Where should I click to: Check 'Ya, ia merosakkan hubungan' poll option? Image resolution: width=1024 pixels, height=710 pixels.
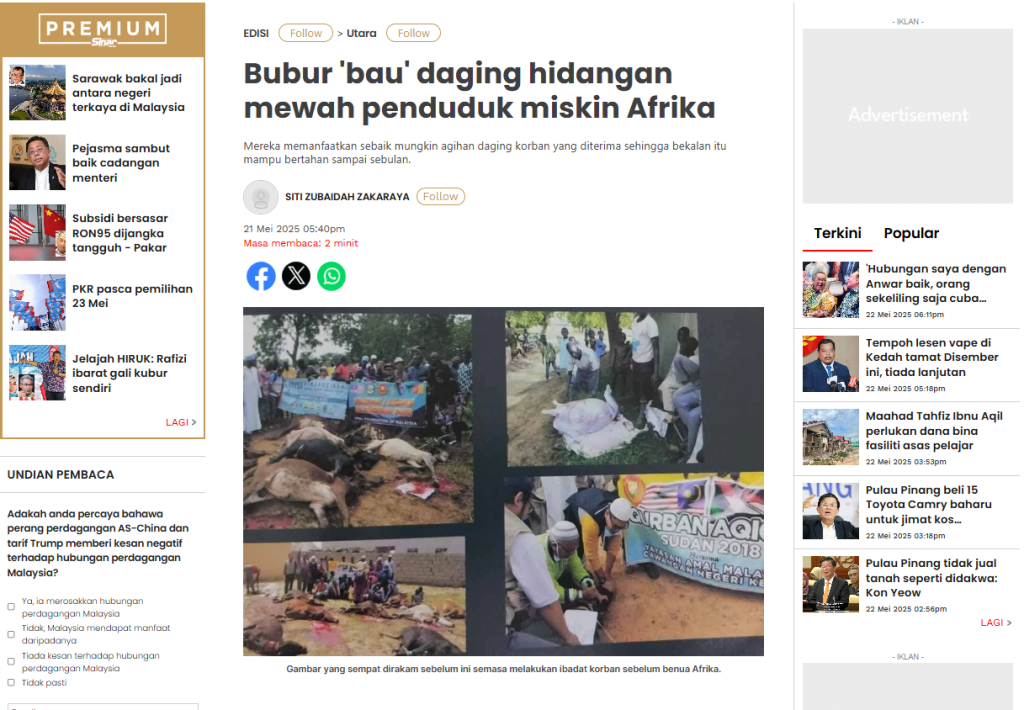coord(11,607)
